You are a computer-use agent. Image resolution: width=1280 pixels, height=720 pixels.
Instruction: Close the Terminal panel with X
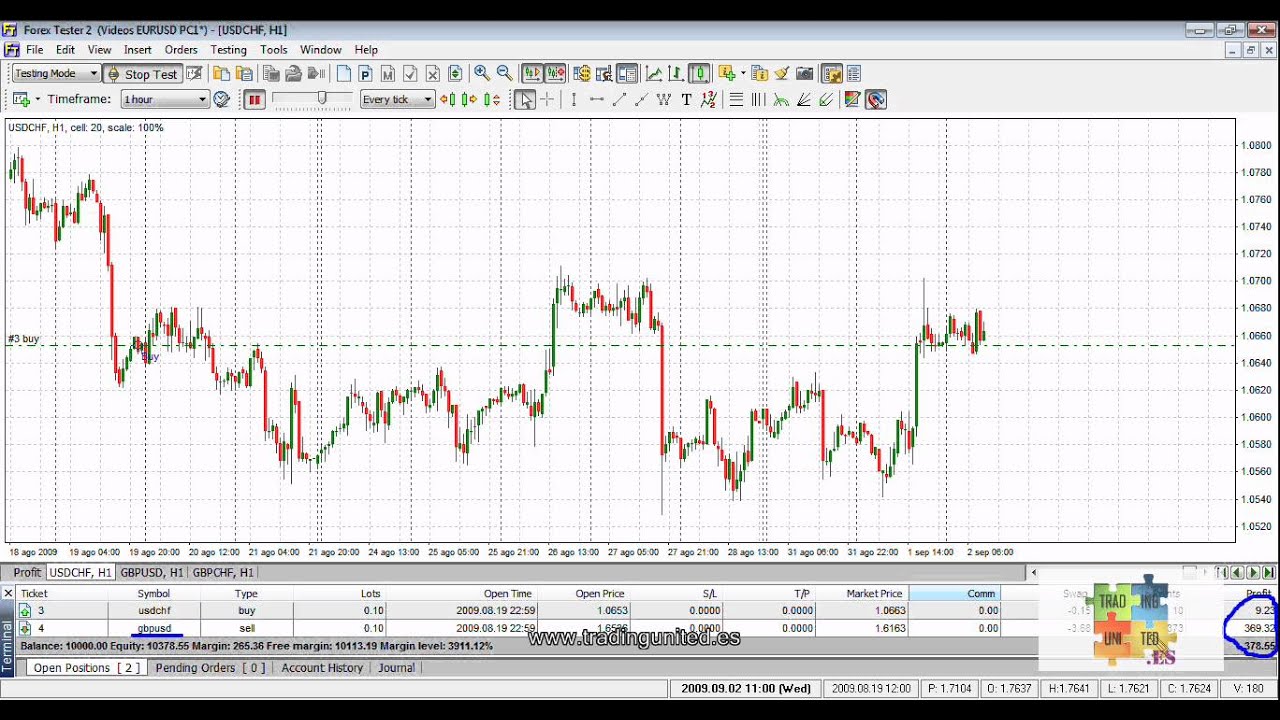pyautogui.click(x=8, y=593)
